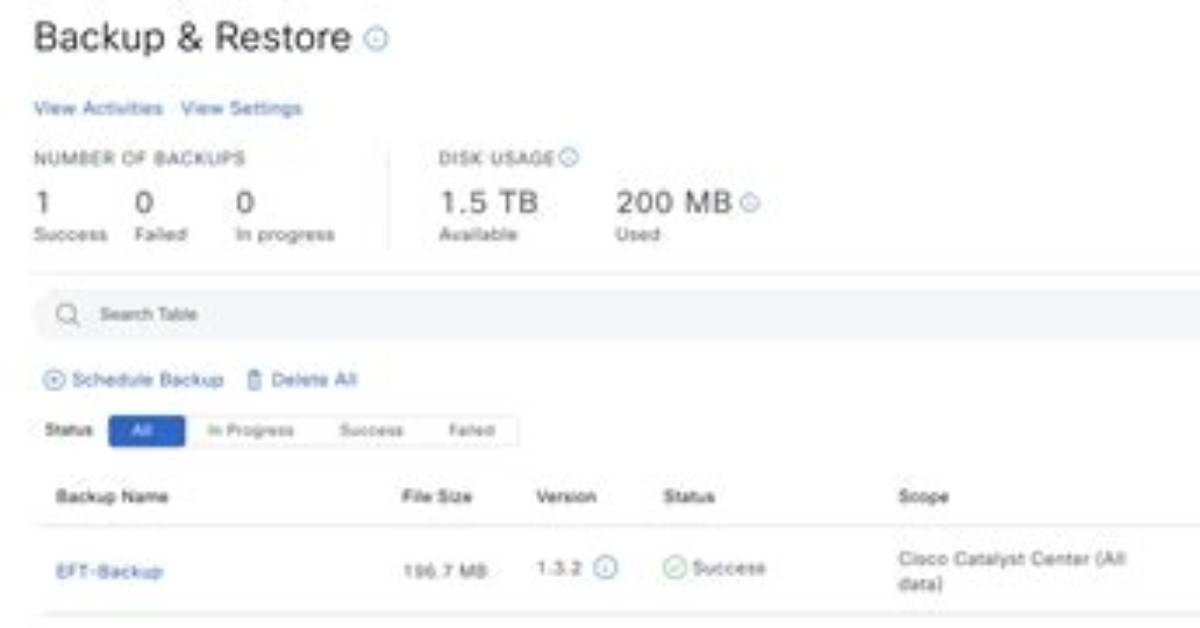Click the Success status text in EFT-Backup row
The width and height of the screenshot is (1200, 628).
[x=729, y=568]
